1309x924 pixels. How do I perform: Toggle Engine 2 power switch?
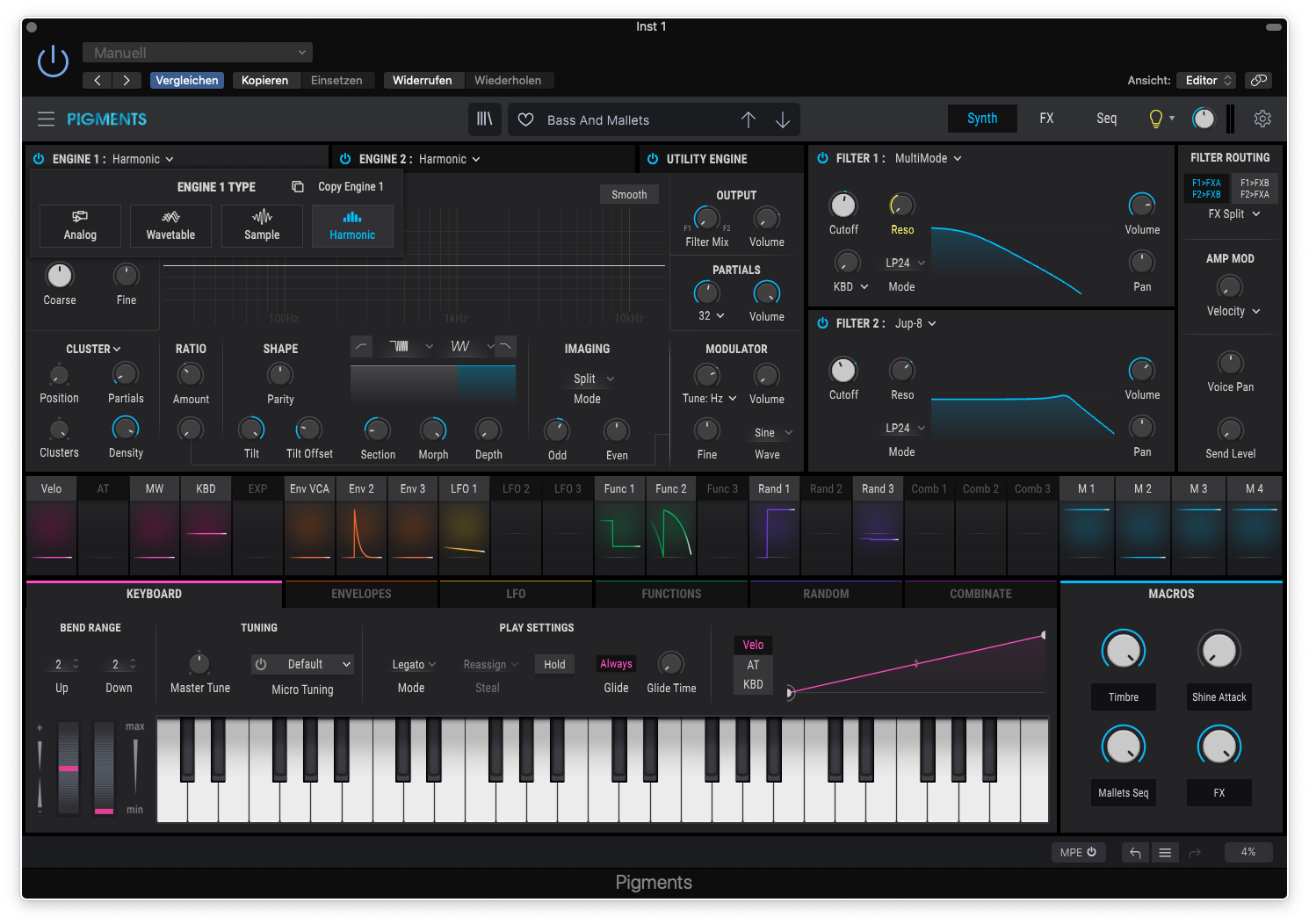pos(345,159)
